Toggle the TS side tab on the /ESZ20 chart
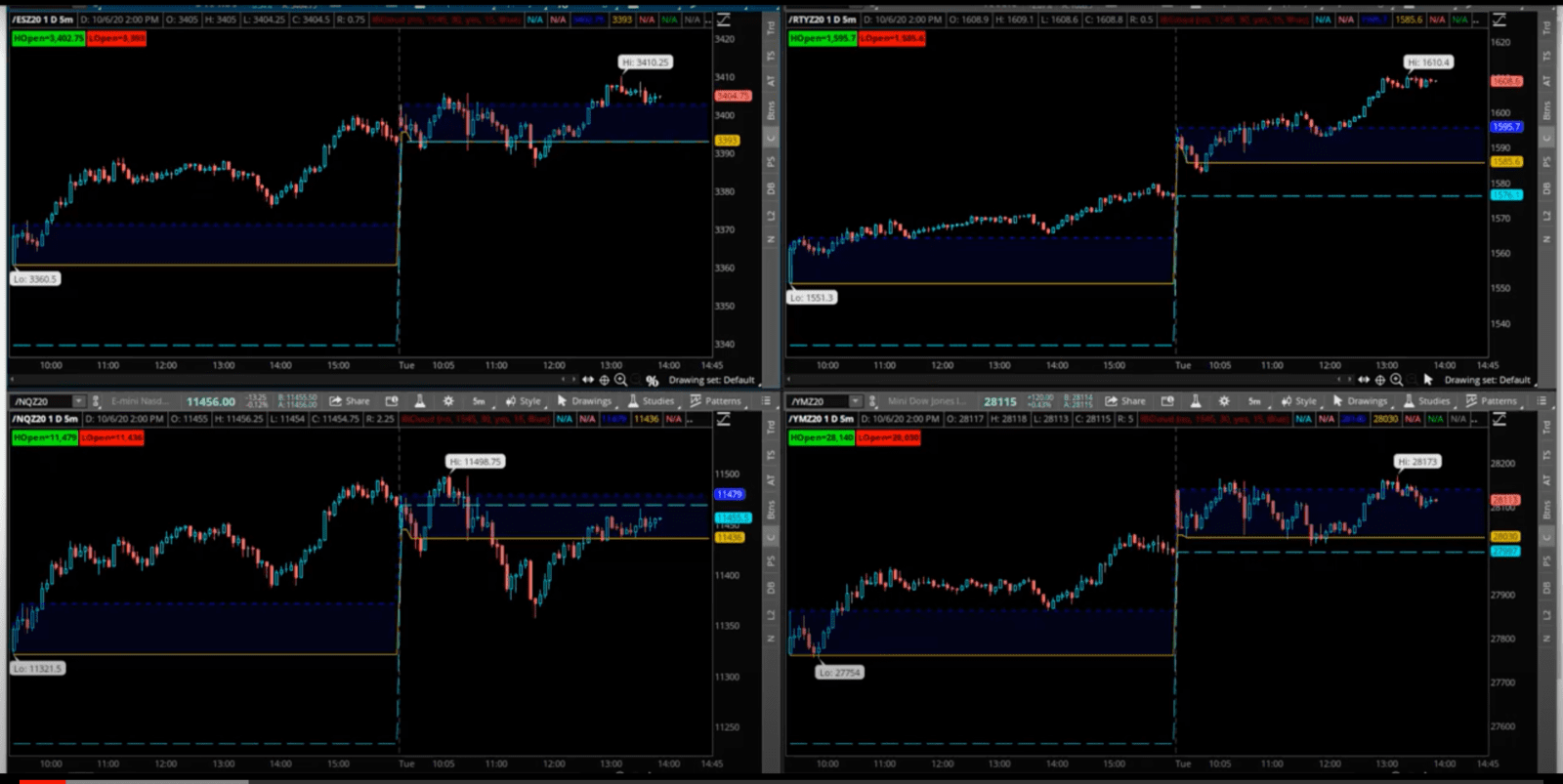The width and height of the screenshot is (1563, 784). (771, 57)
